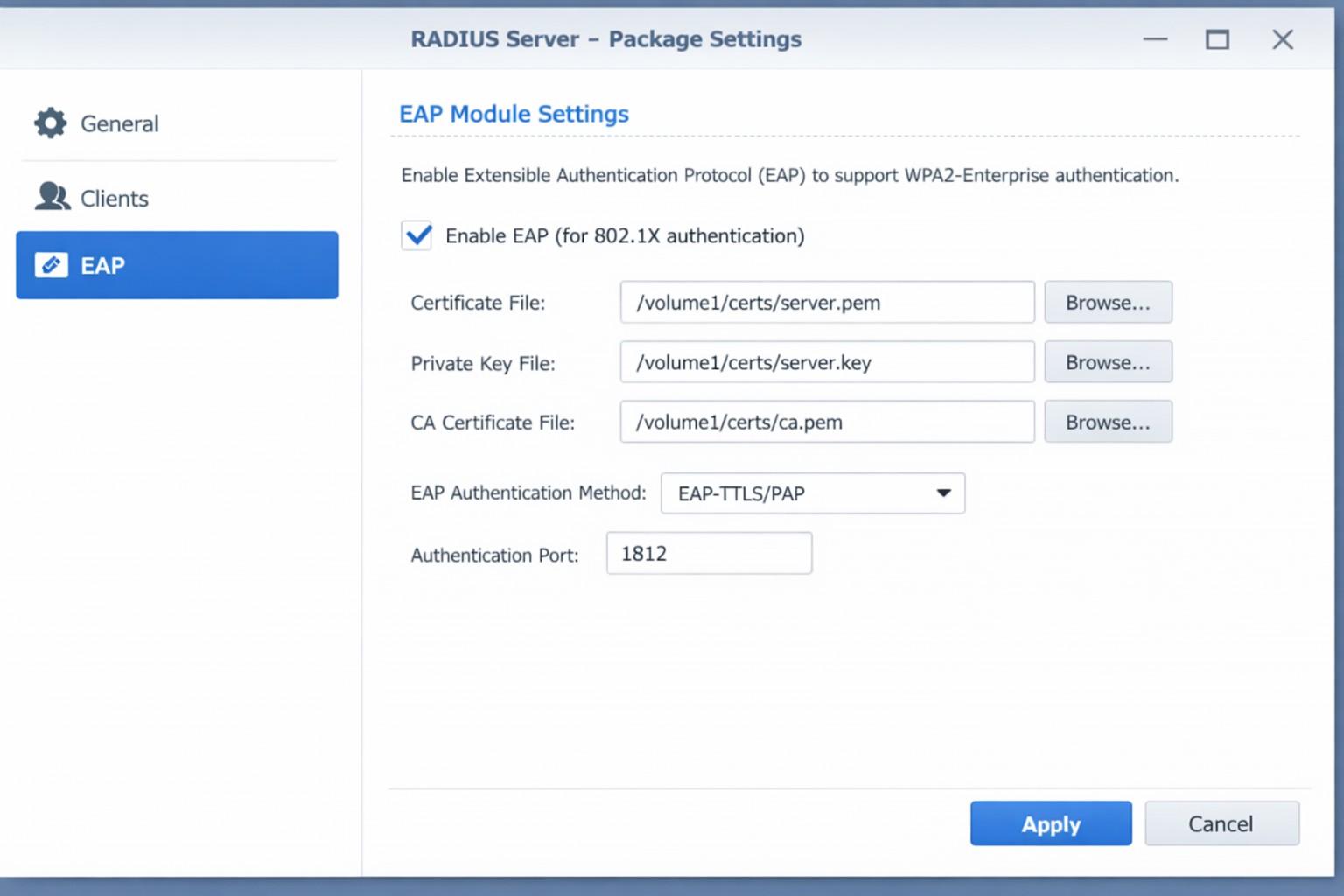Browse for the Private Key File

pyautogui.click(x=1108, y=362)
